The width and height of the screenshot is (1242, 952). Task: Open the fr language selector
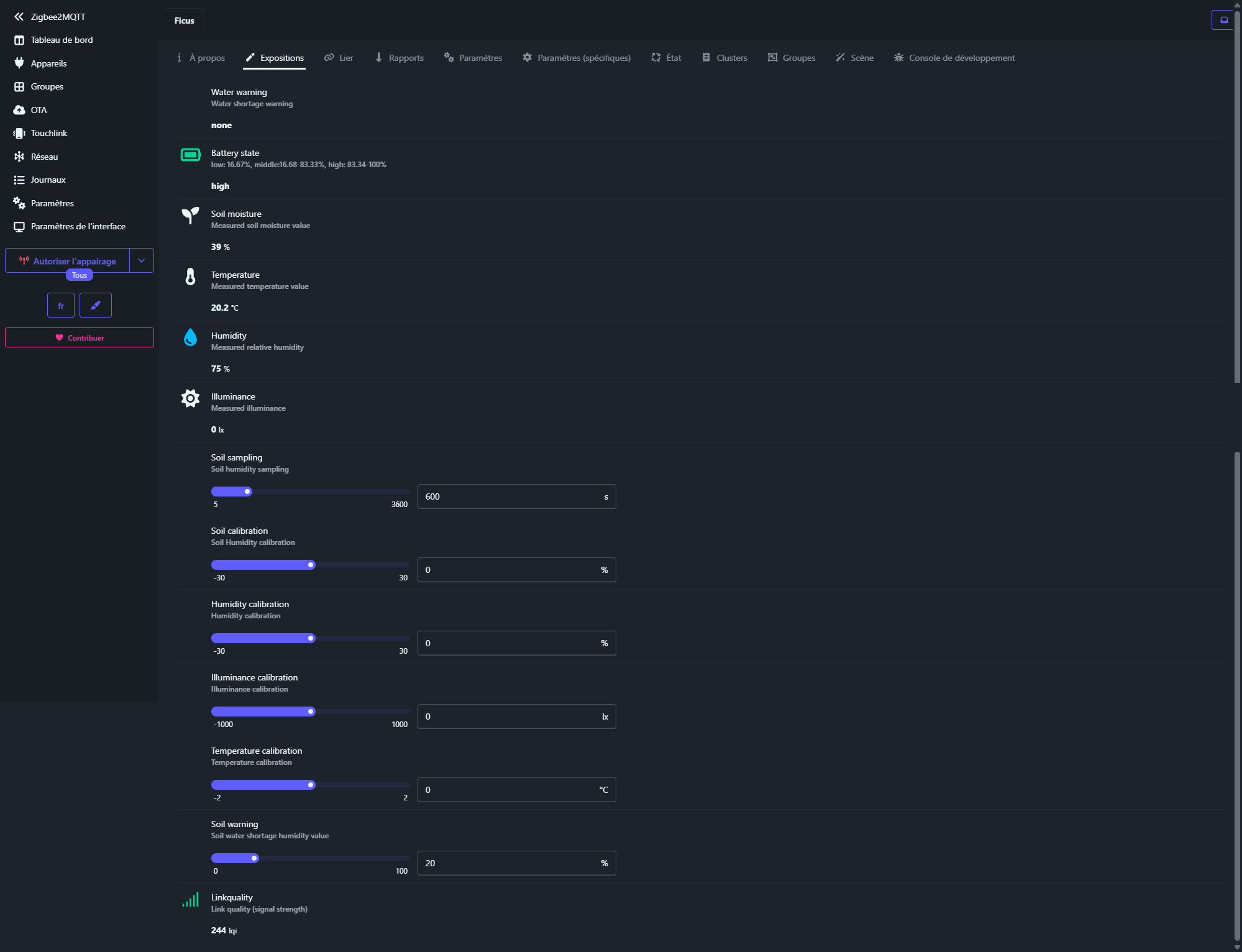(x=61, y=305)
